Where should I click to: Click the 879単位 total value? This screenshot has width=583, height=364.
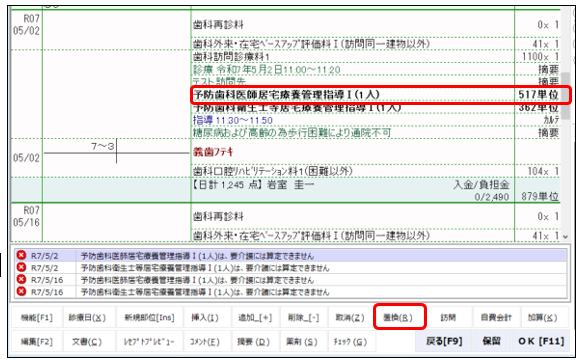pos(539,196)
